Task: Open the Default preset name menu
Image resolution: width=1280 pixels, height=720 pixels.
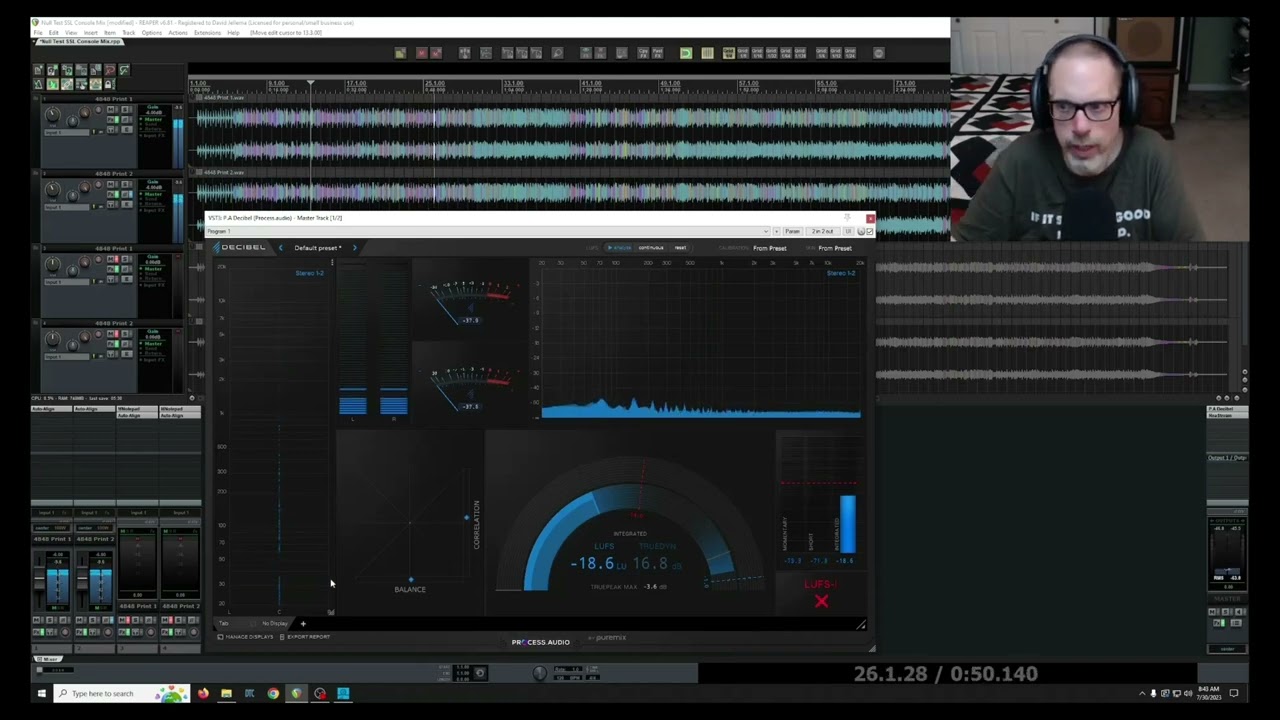Action: (x=317, y=248)
